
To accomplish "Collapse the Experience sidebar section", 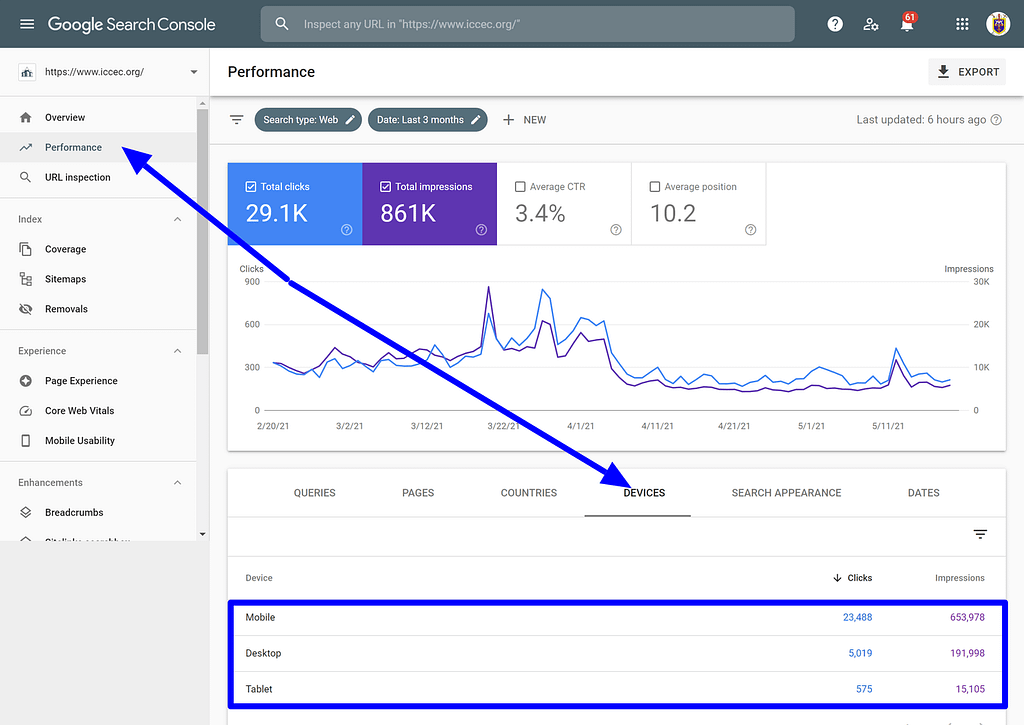I will (177, 351).
